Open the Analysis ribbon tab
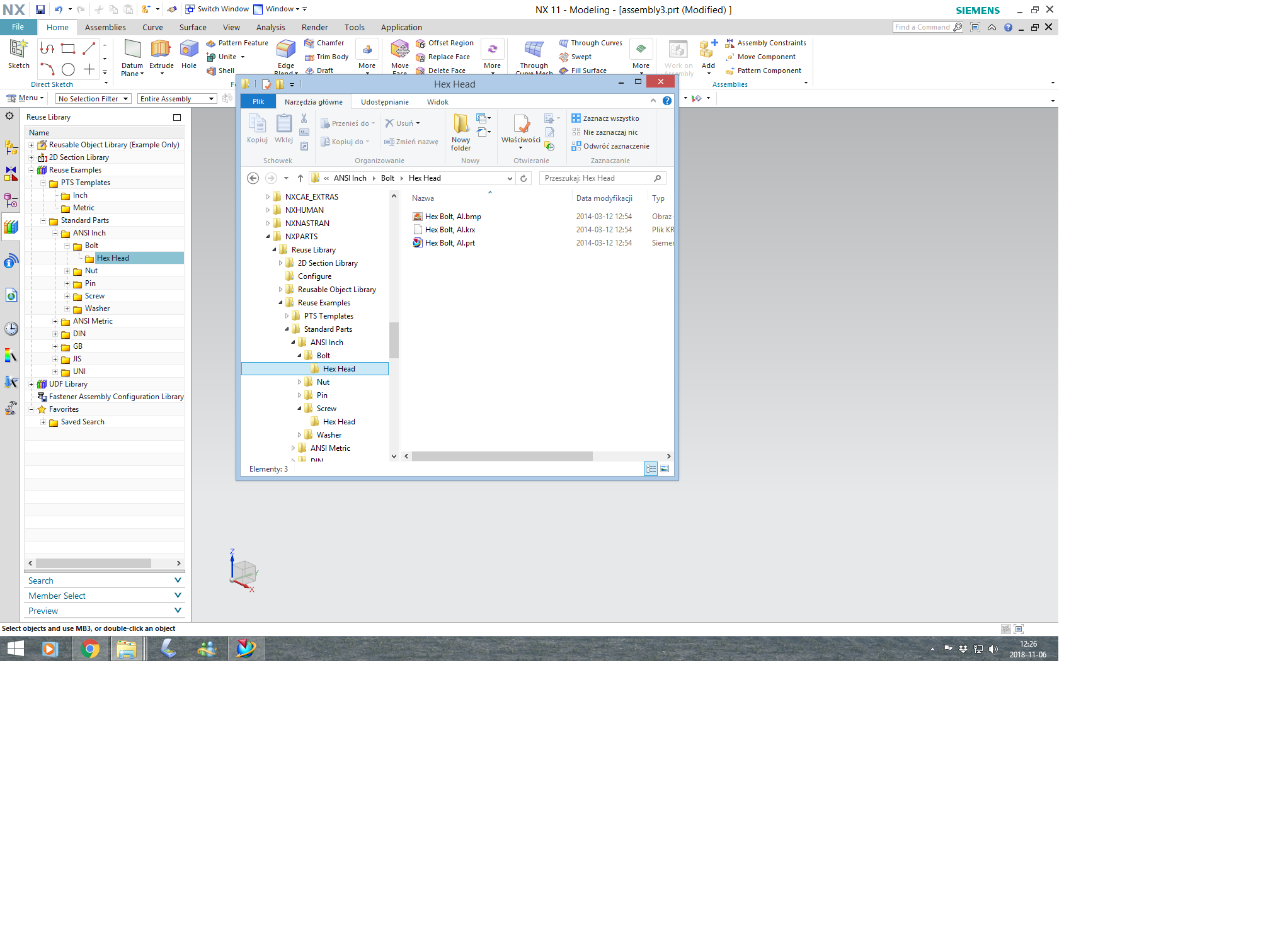 (271, 27)
